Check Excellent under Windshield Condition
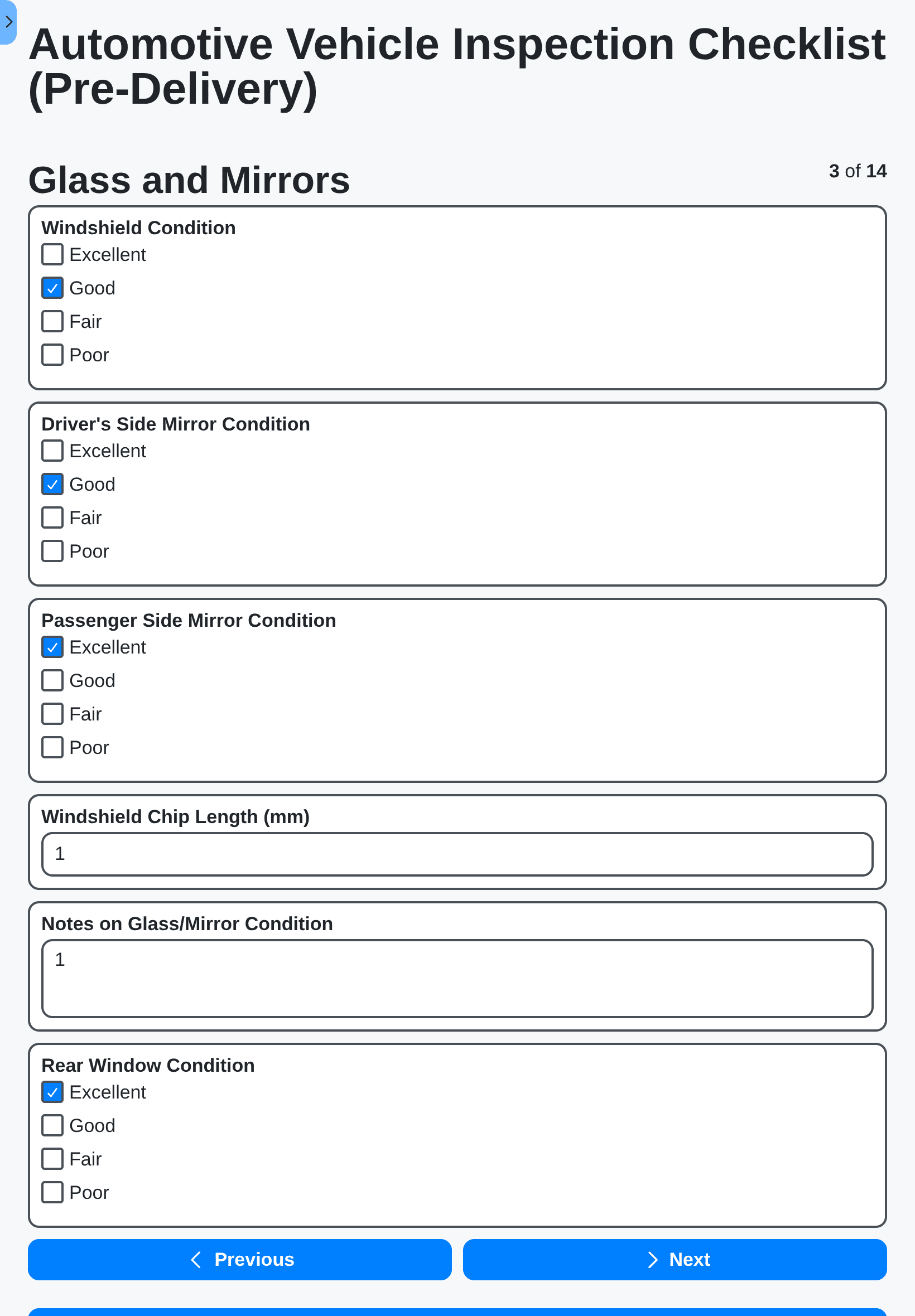Screen dimensions: 915x1316 [52, 254]
